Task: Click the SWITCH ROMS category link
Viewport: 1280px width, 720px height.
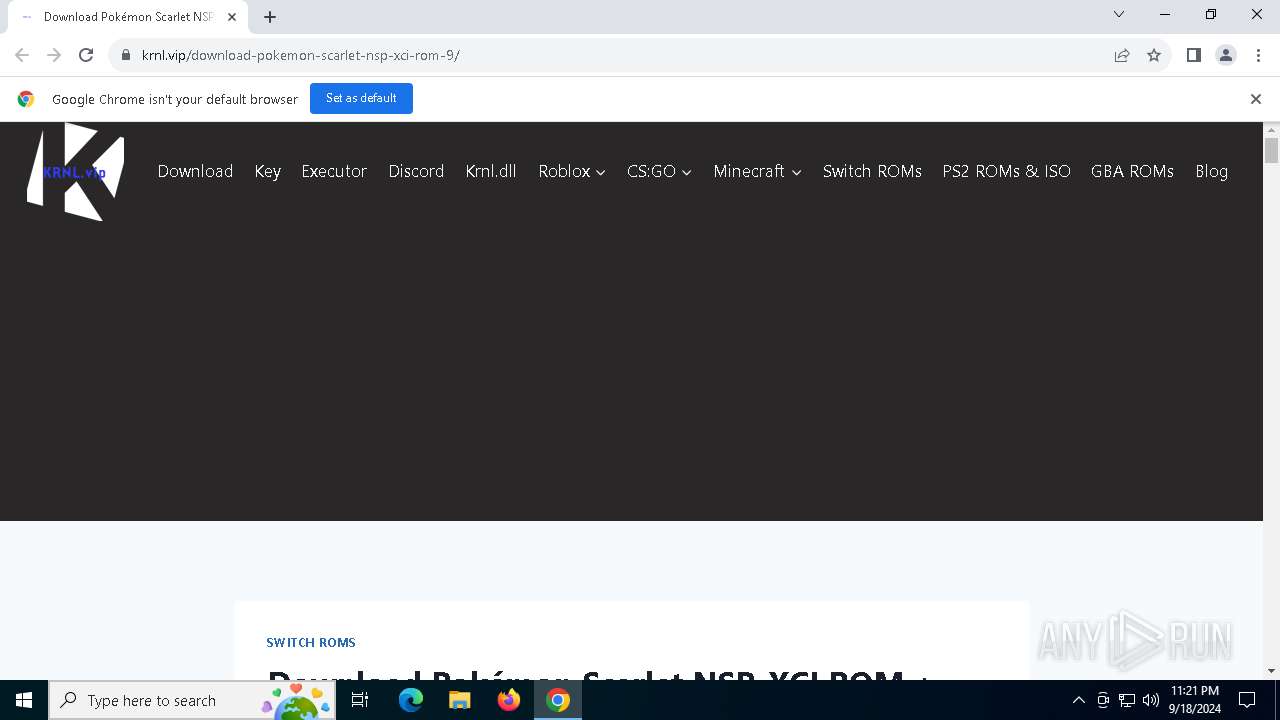Action: tap(311, 642)
